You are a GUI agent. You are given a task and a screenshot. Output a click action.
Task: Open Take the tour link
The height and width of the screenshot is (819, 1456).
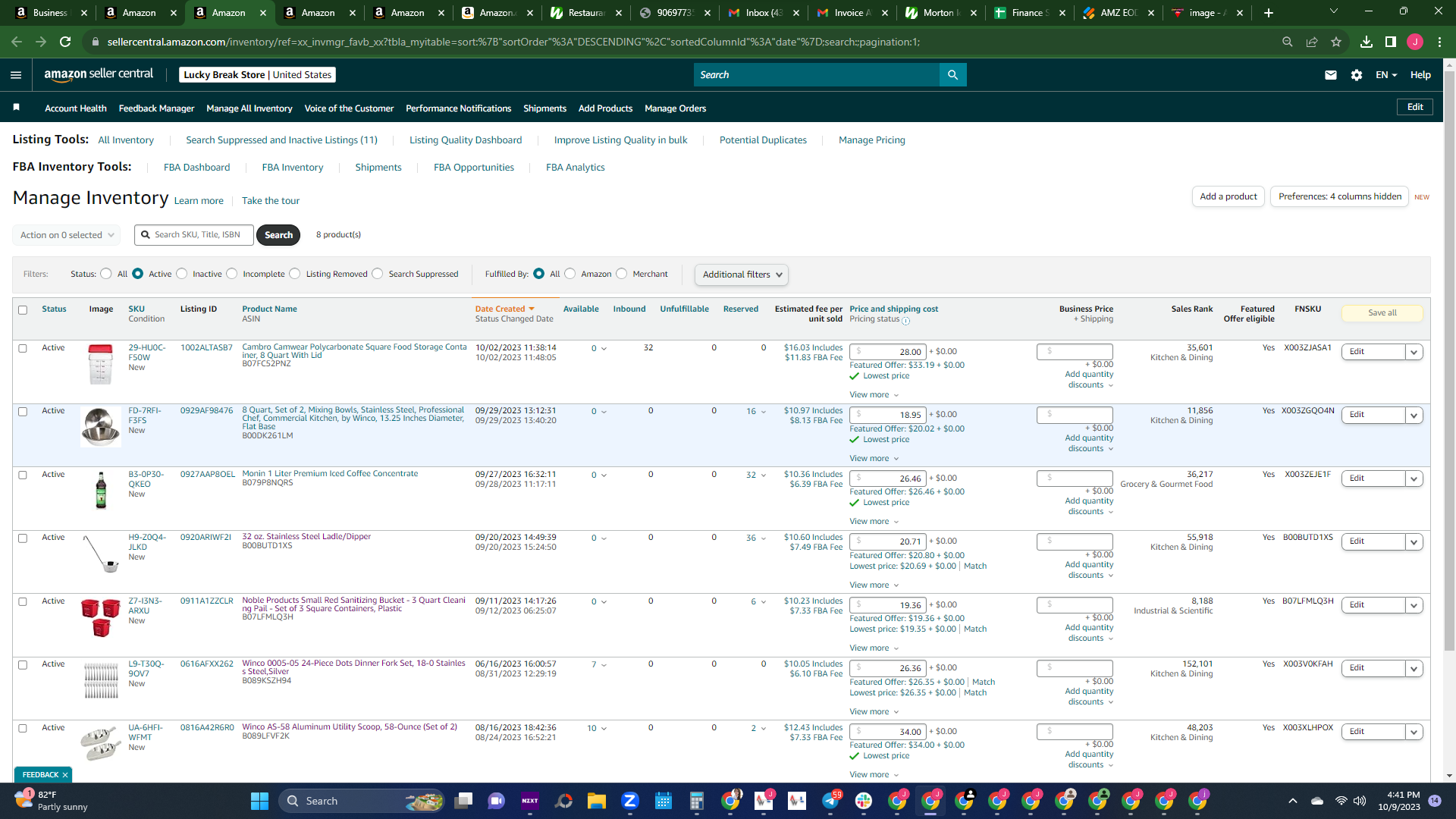tap(271, 201)
